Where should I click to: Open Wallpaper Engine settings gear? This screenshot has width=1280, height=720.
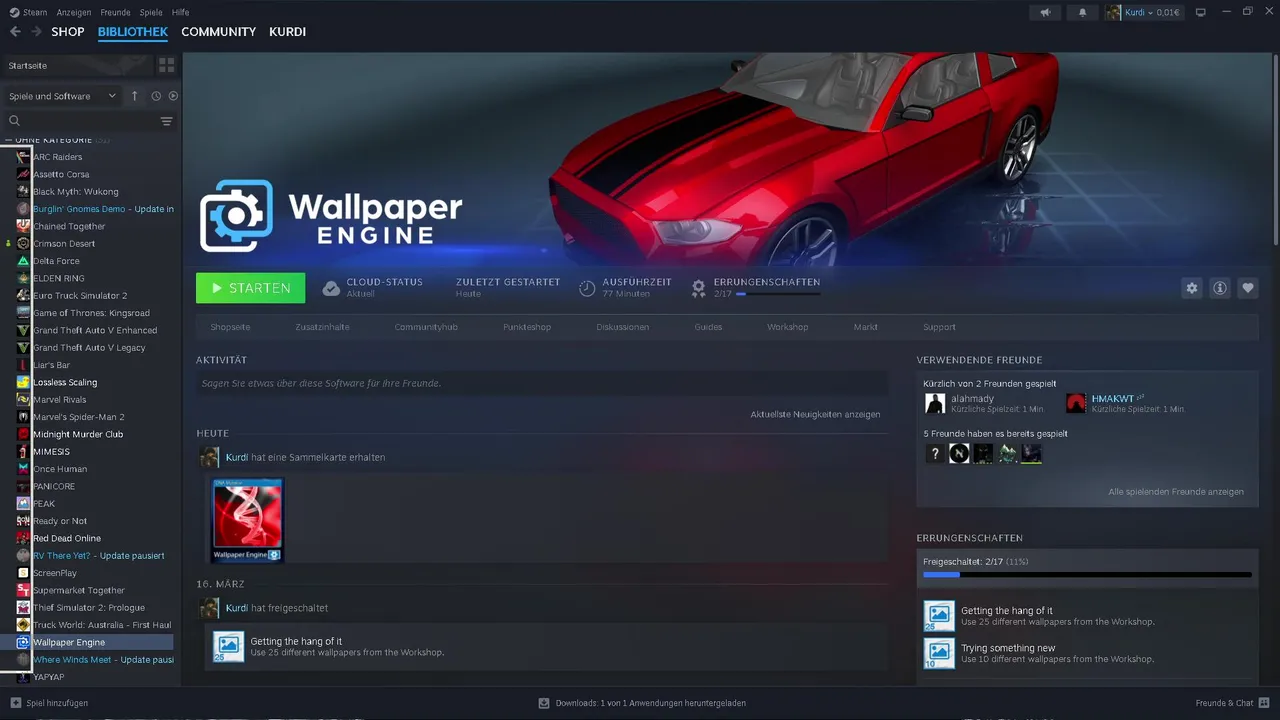(x=1191, y=288)
